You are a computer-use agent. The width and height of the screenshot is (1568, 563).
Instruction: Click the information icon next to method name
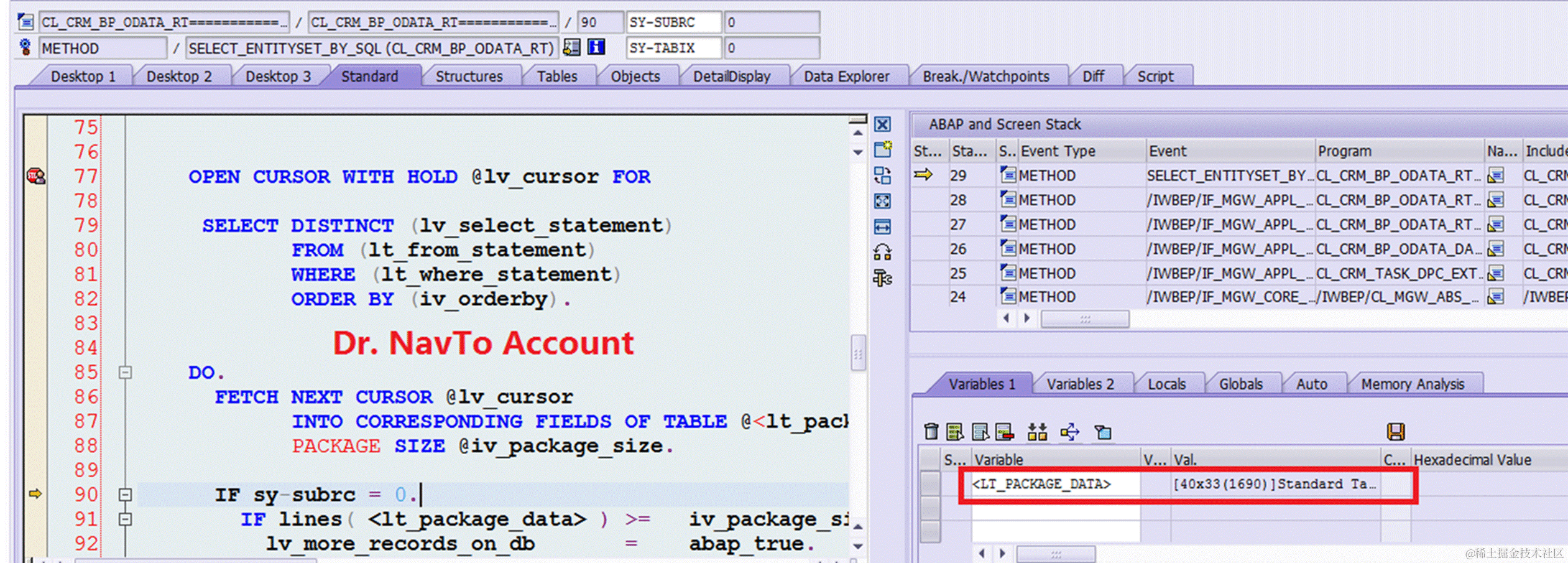(596, 47)
